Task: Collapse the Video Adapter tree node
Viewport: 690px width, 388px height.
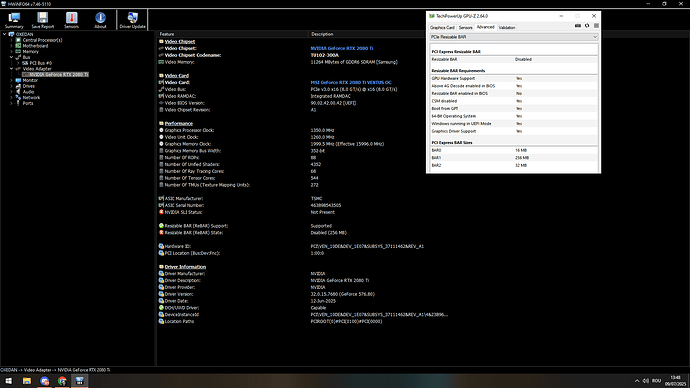Action: tap(11, 69)
